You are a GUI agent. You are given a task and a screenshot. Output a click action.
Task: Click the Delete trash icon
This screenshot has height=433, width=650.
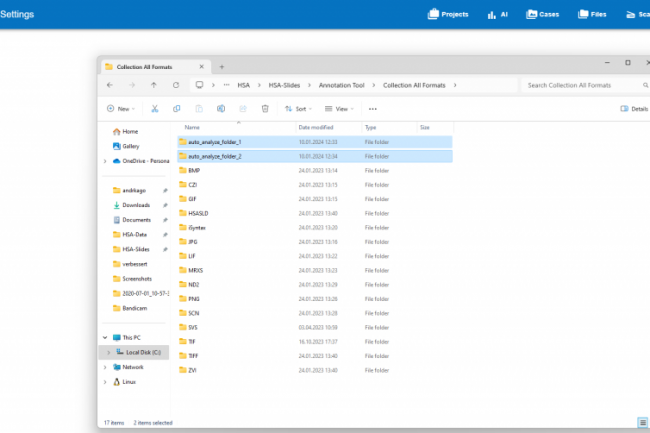click(x=265, y=108)
